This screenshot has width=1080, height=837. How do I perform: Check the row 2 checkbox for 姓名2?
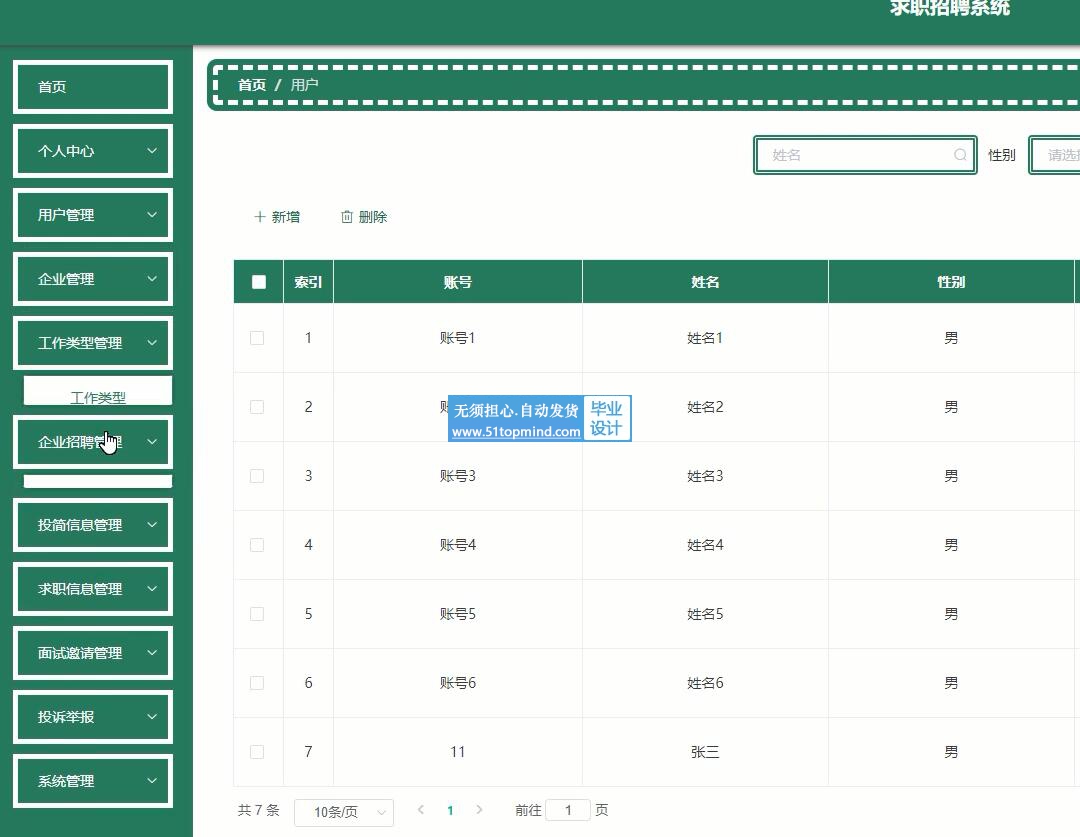[257, 406]
